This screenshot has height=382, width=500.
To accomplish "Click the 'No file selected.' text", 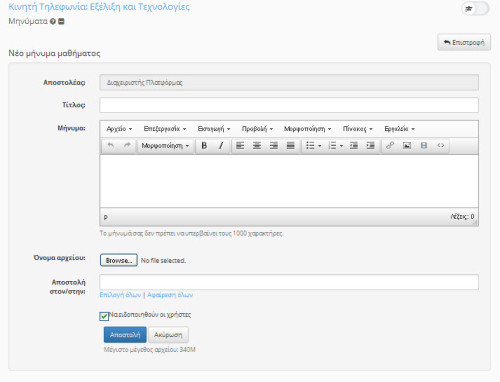I will (163, 260).
